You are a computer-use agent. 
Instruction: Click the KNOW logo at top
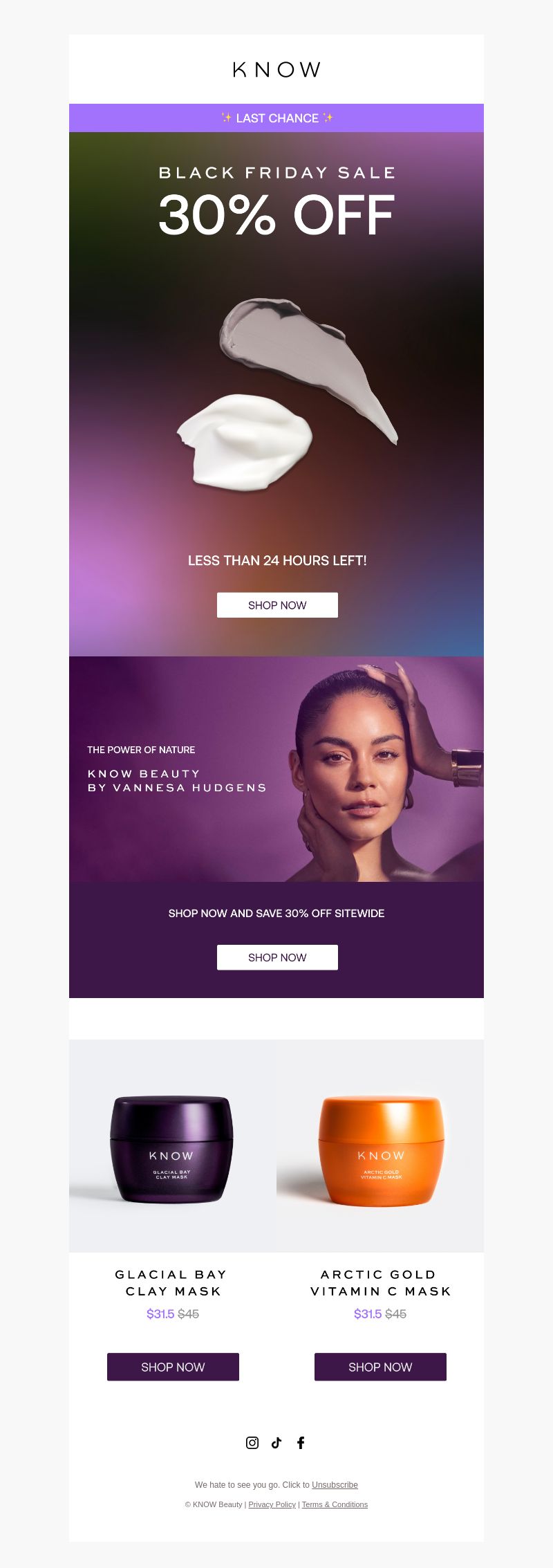tap(276, 69)
